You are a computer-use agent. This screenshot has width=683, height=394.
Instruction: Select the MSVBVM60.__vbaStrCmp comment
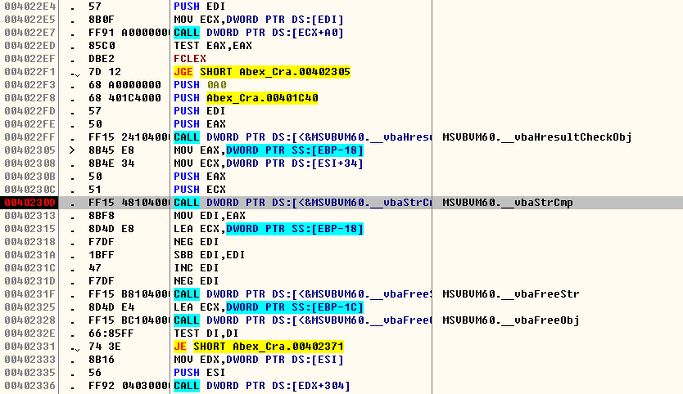507,202
